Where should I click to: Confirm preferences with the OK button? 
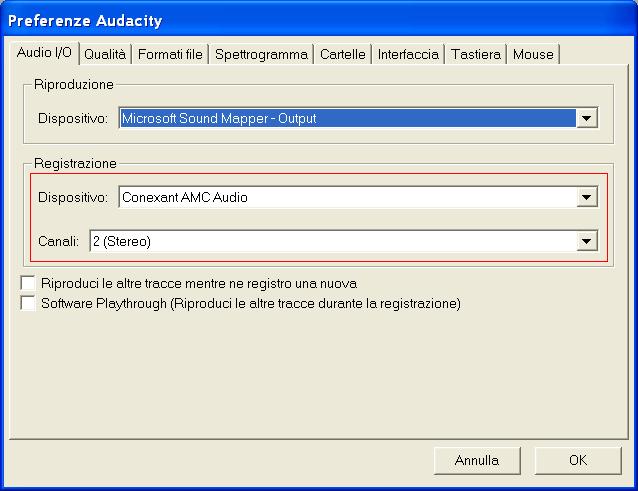(x=577, y=461)
